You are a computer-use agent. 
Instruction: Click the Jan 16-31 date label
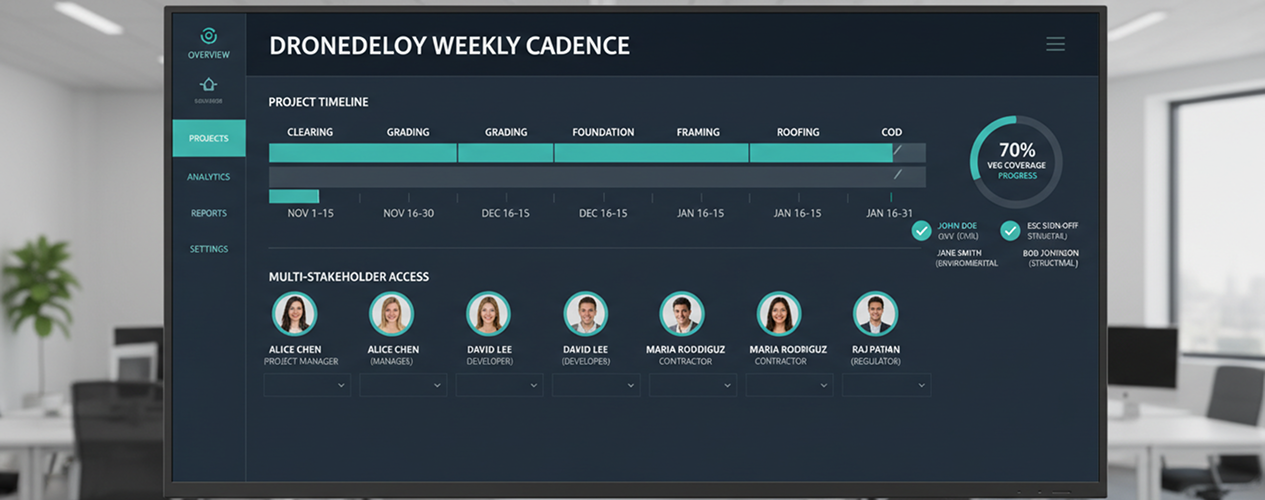tap(890, 214)
